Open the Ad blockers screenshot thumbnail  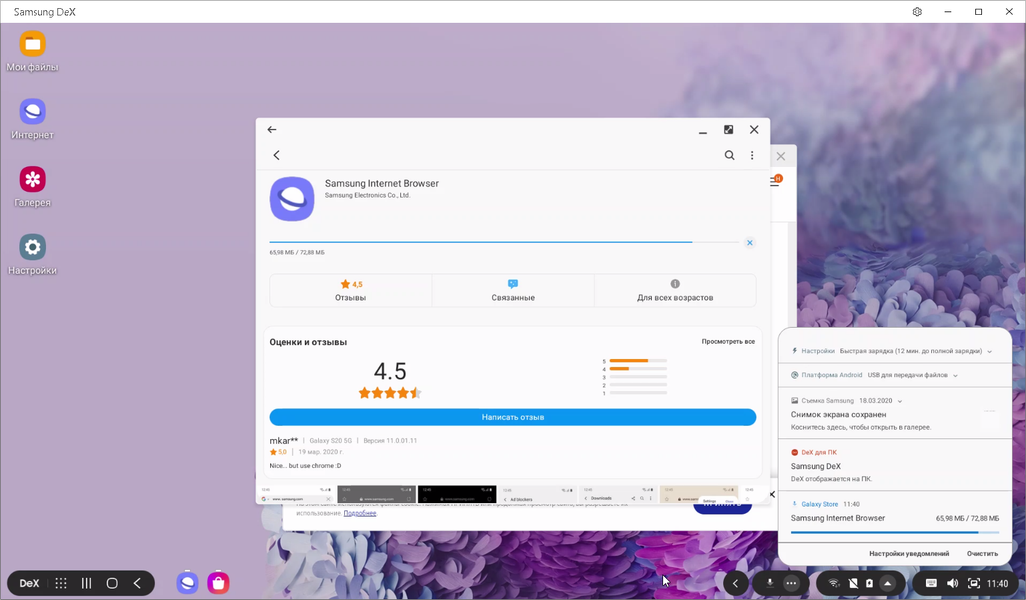coord(538,495)
